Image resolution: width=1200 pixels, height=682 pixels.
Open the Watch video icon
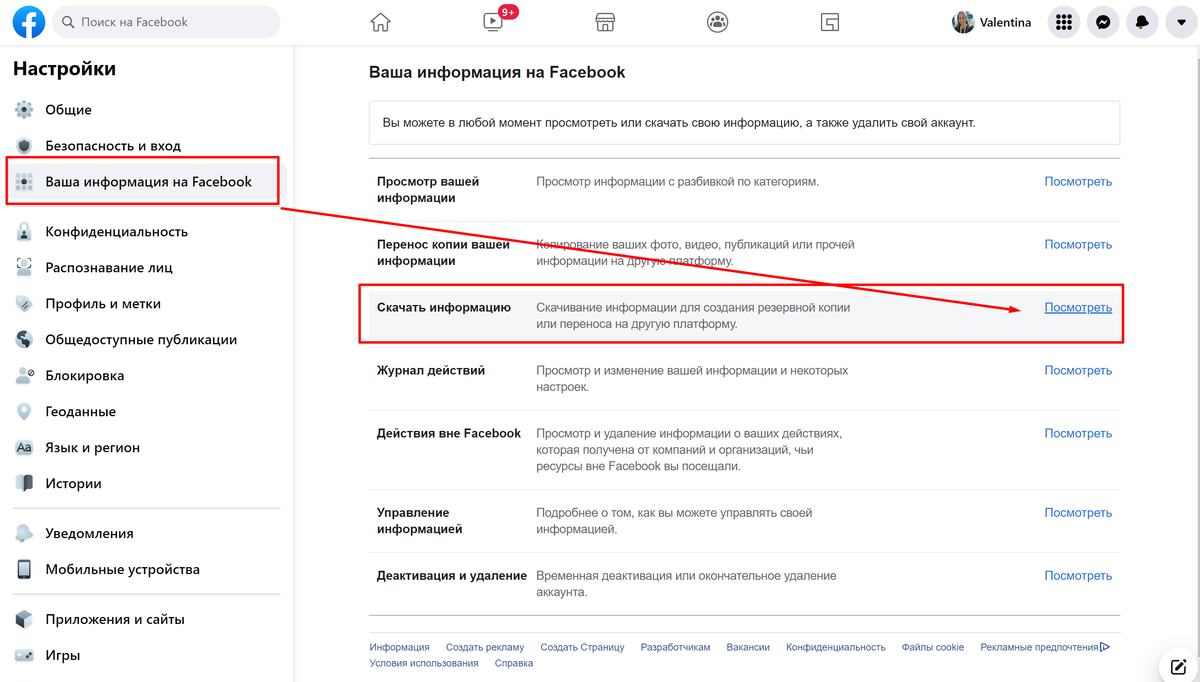[x=492, y=22]
